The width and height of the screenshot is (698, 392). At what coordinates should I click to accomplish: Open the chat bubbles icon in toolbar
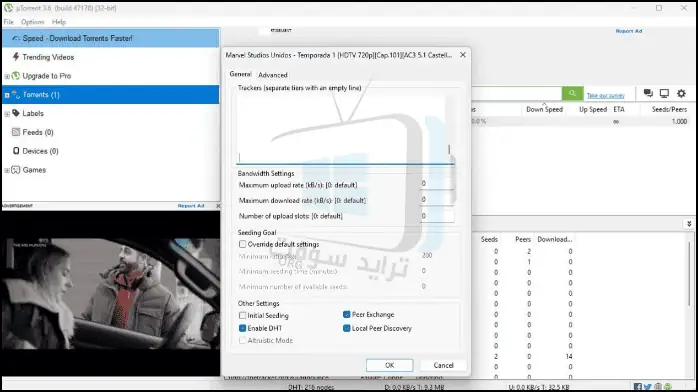click(x=648, y=93)
